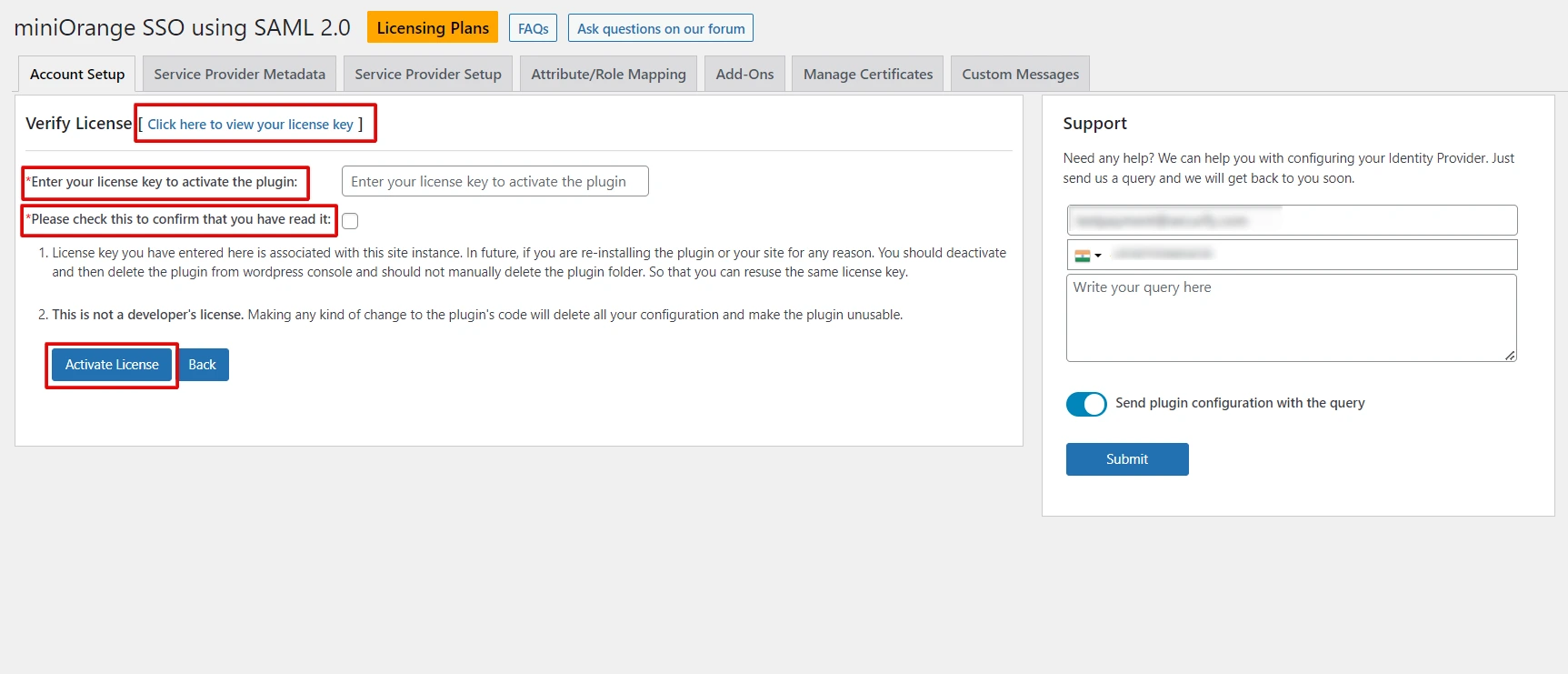This screenshot has height=674, width=1568.
Task: Open the Account Setup tab
Action: point(77,74)
